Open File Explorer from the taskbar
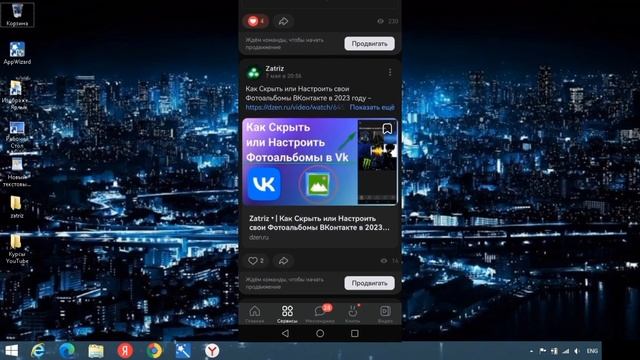 (96, 351)
